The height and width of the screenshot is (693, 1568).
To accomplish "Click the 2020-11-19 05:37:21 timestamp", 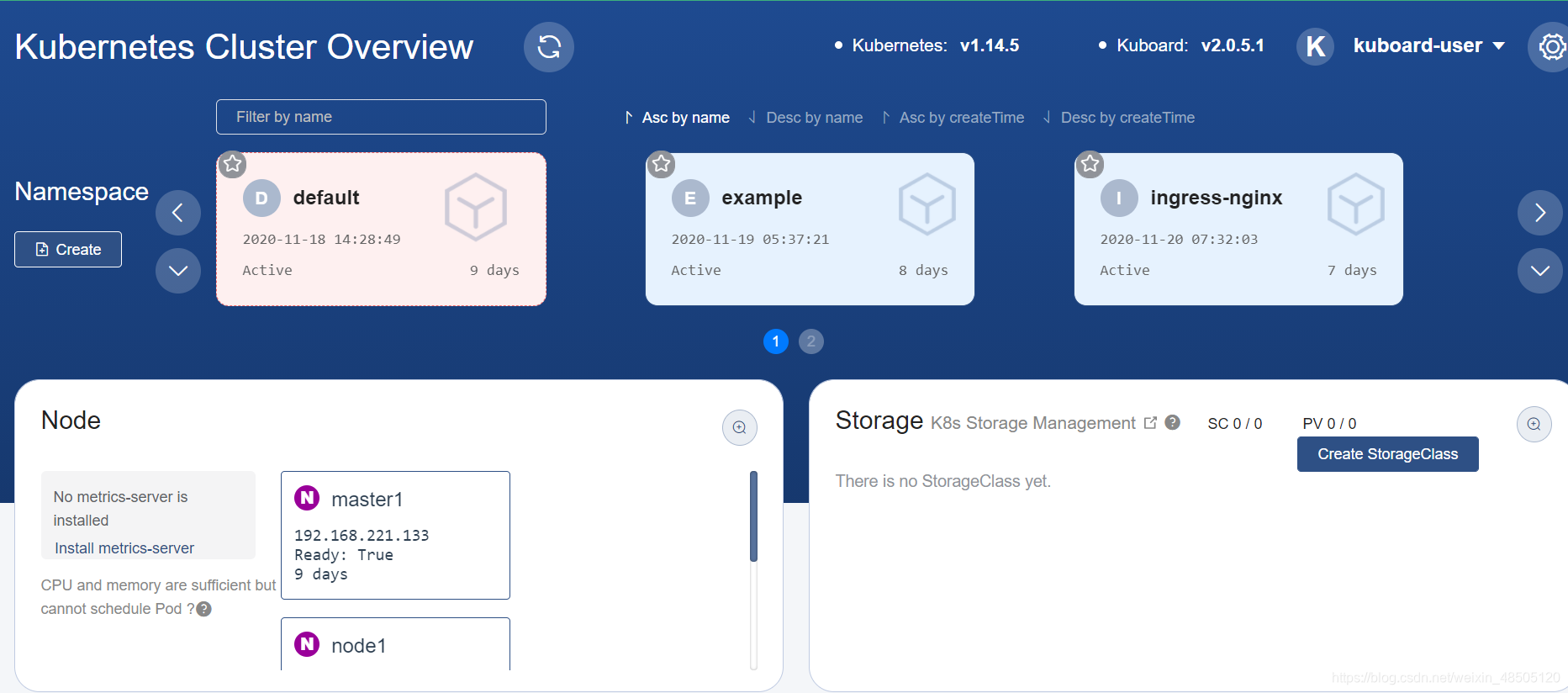I will click(x=750, y=240).
